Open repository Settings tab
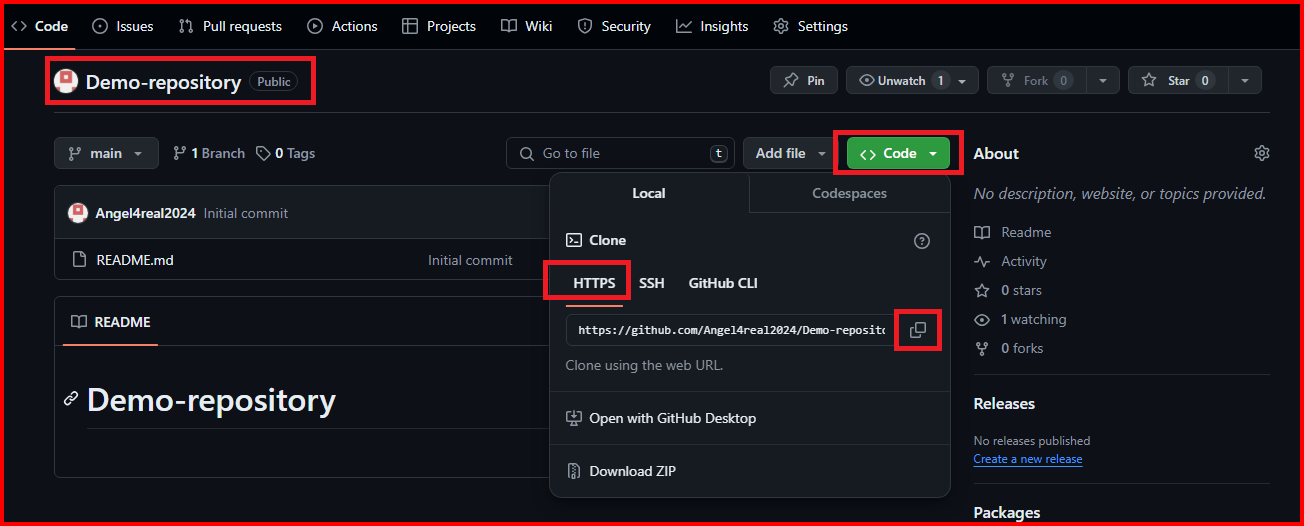Viewport: 1304px width, 526px height. pos(810,26)
